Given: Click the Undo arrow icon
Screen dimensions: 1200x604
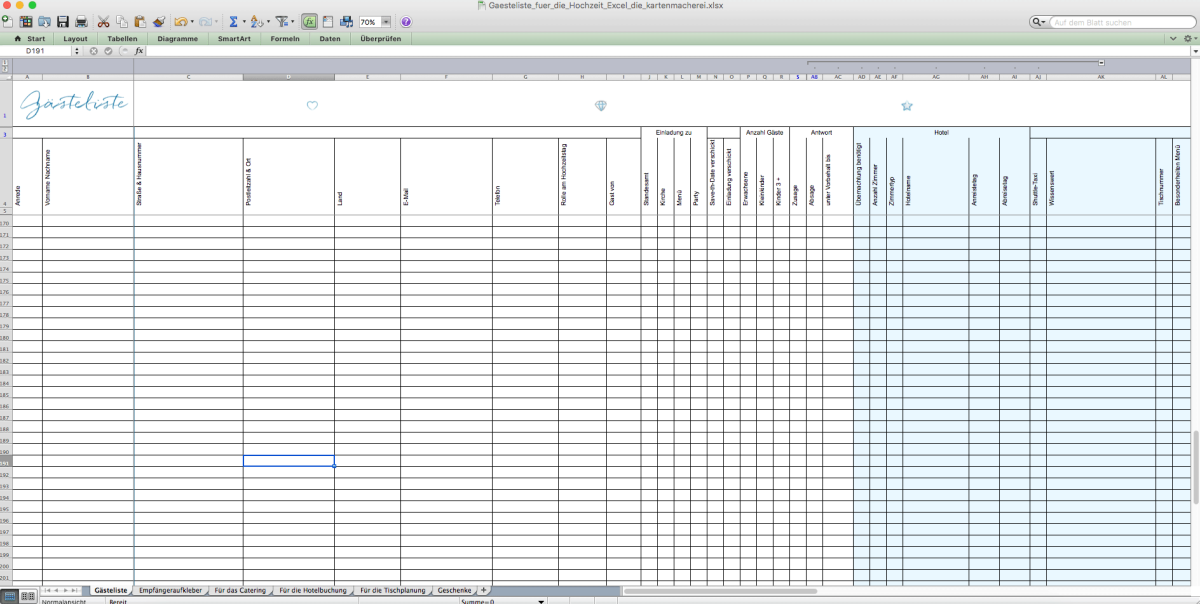Looking at the screenshot, I should pos(180,21).
